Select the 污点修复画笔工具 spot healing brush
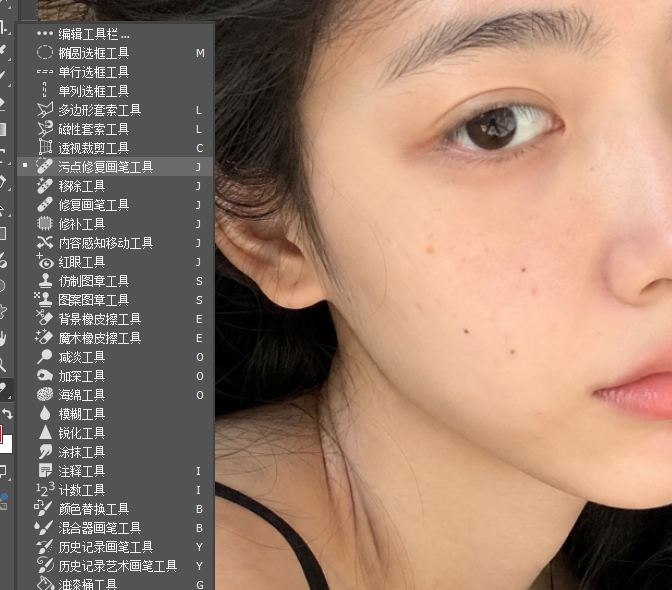 115,167
